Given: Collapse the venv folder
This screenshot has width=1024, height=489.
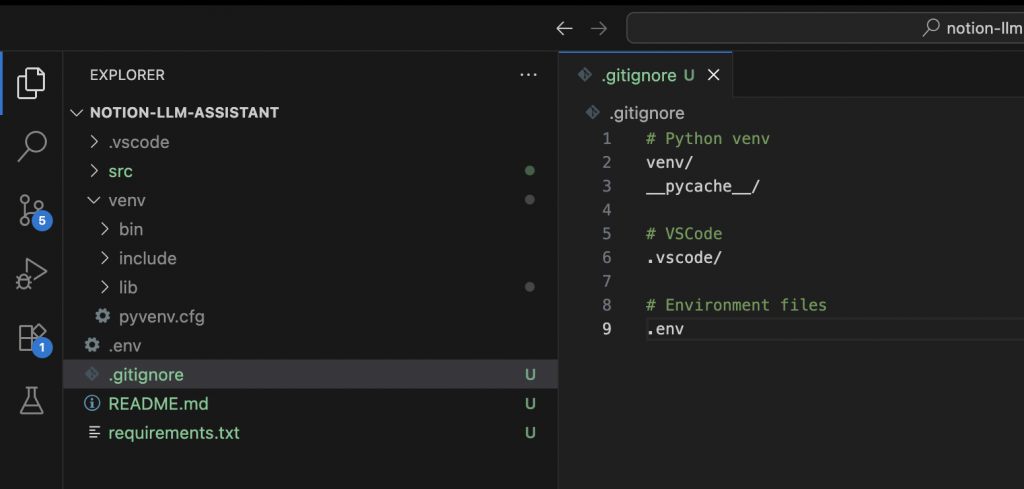Looking at the screenshot, I should [x=126, y=200].
